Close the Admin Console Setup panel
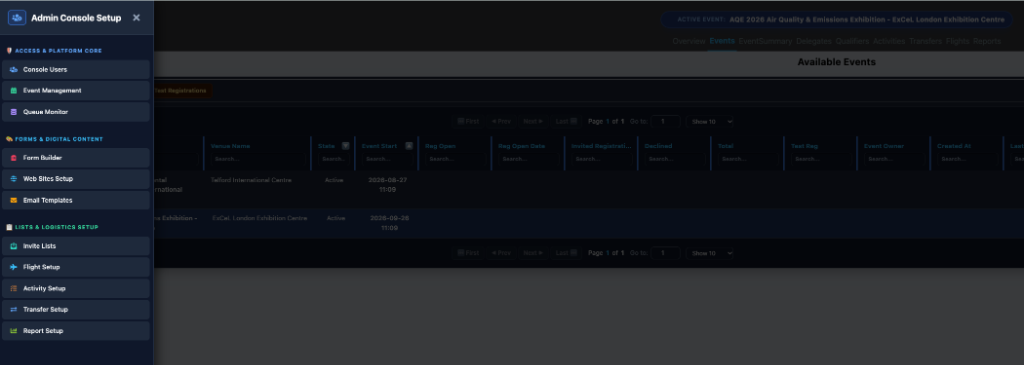 point(136,18)
